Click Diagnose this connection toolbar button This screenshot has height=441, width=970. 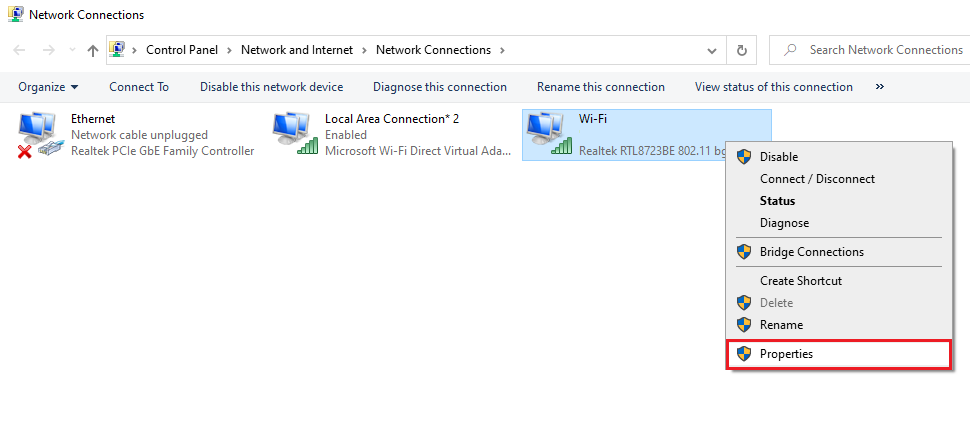point(439,87)
